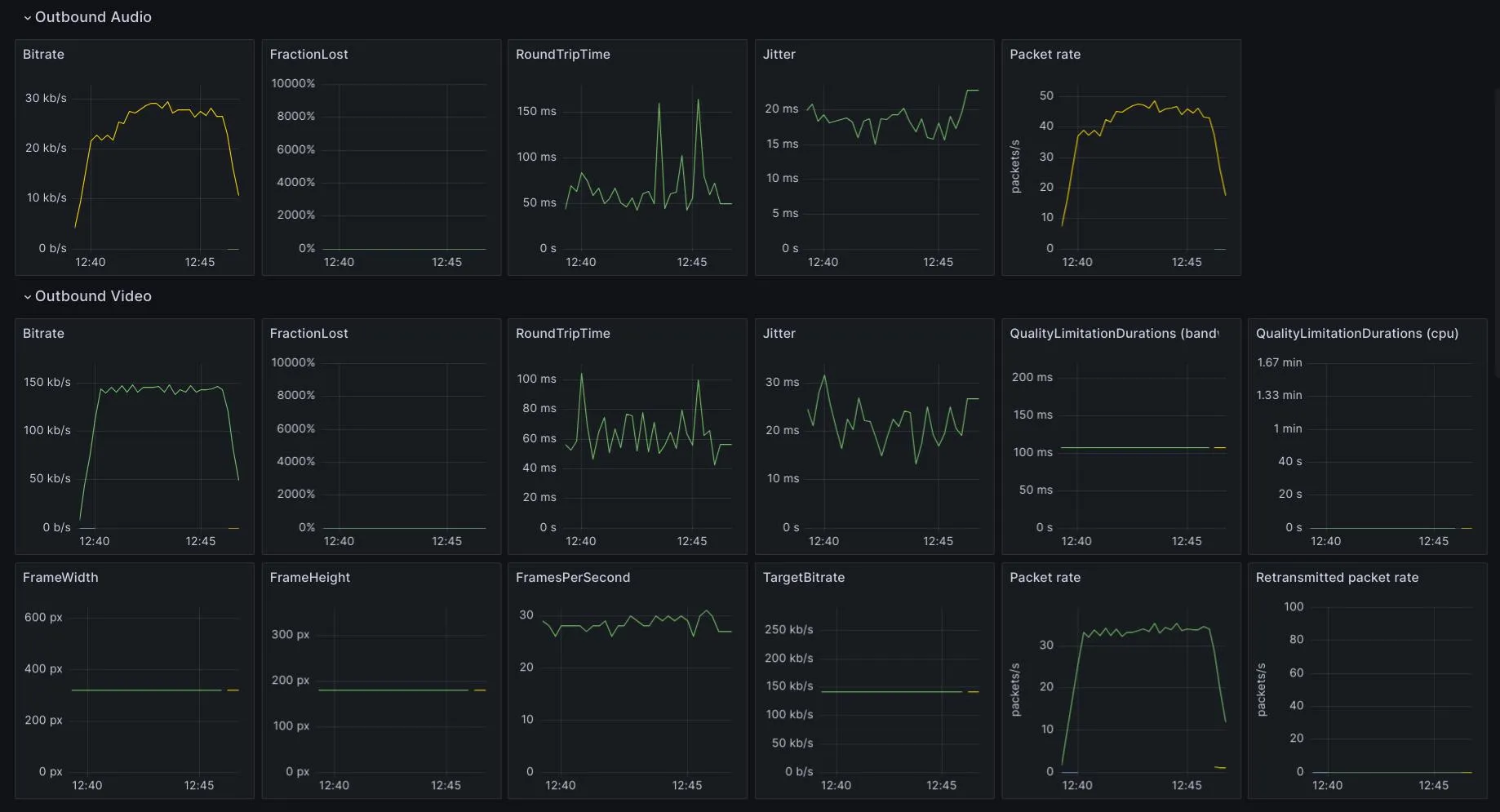Collapse the Outbound Video row
This screenshot has height=812, width=1500.
point(27,296)
